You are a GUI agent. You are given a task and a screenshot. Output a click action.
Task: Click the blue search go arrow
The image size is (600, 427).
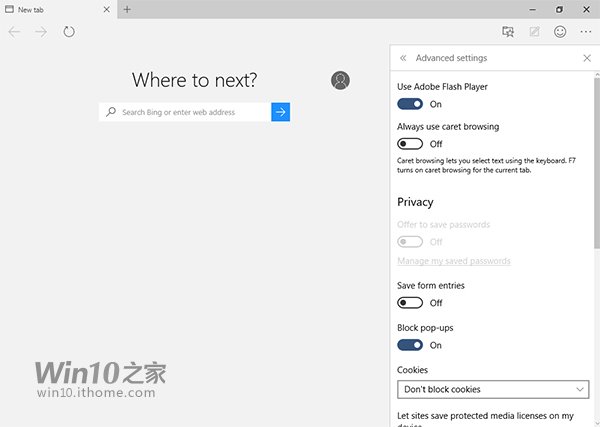click(x=281, y=112)
